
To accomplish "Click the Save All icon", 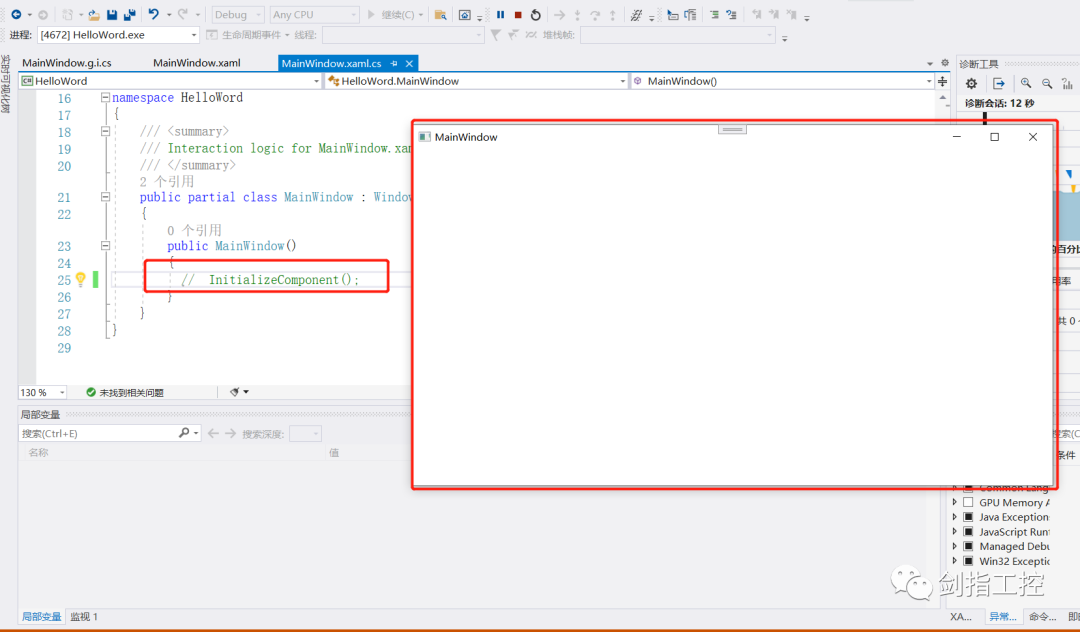I will 130,14.
